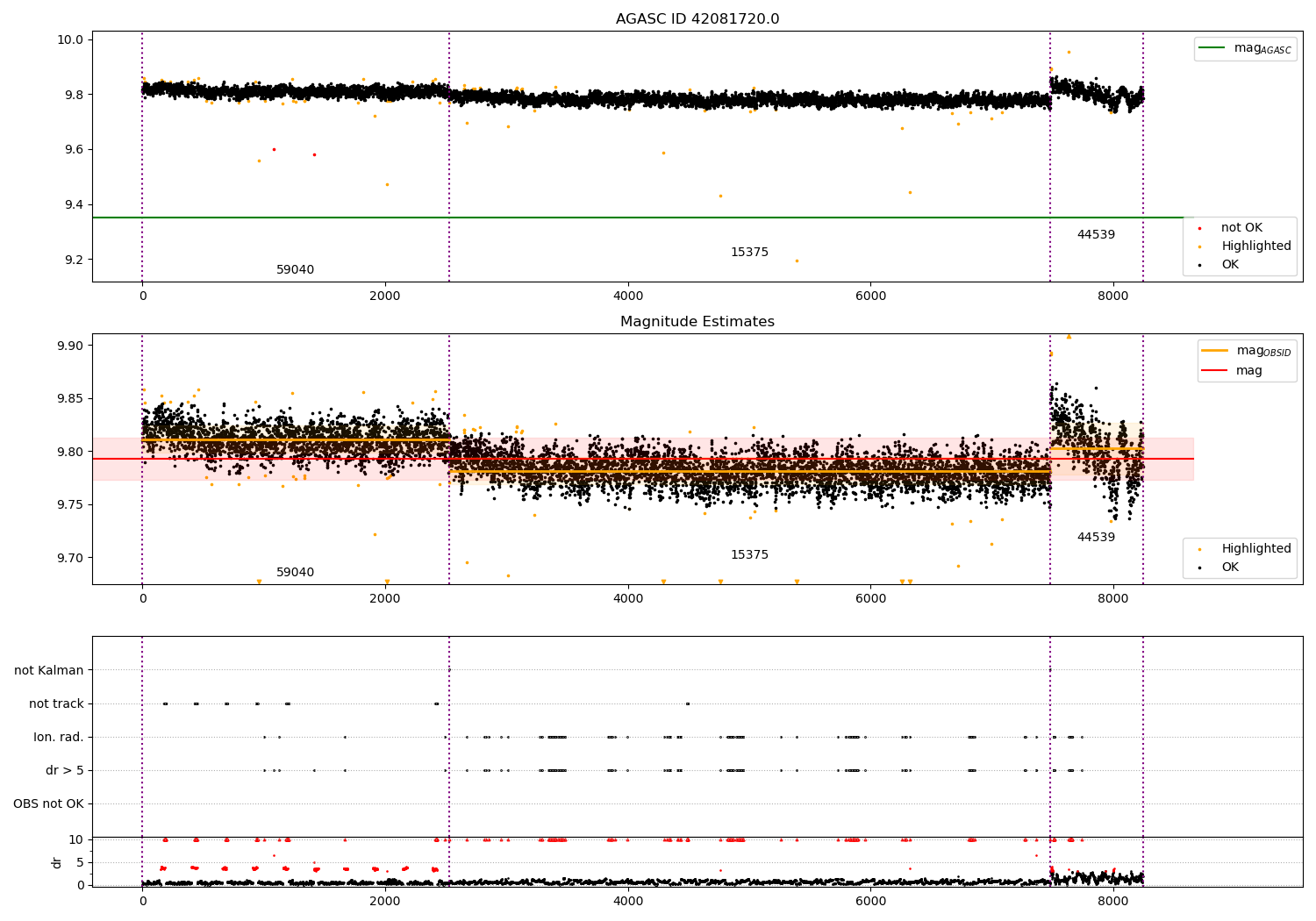Select 'OK' legend entry in Magnitude Estimates plot
This screenshot has height=921, width=1316.
click(x=1219, y=568)
